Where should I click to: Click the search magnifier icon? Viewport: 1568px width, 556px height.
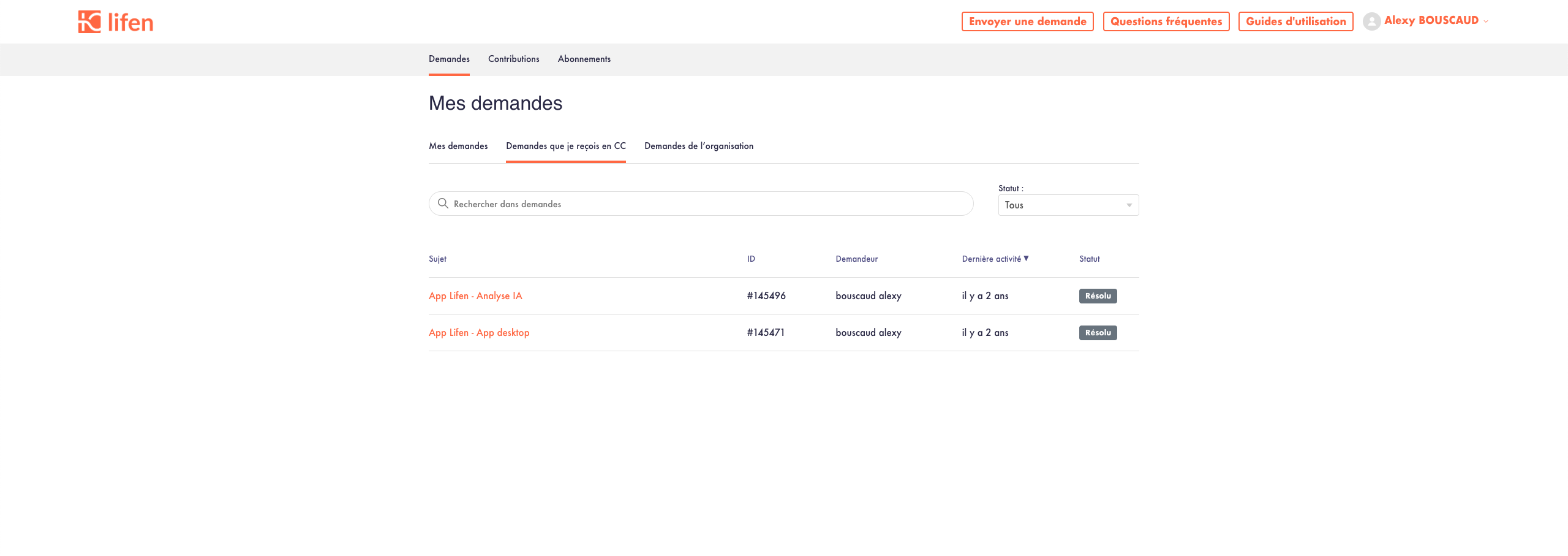click(443, 204)
